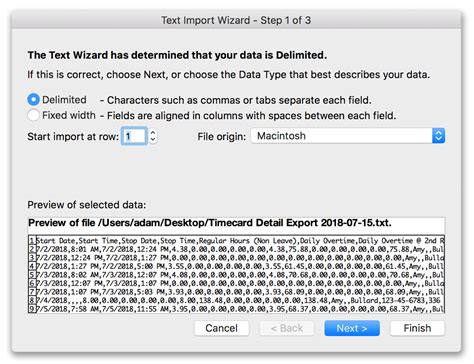Open the File origin Macintosh dropdown
Image resolution: width=474 pixels, height=364 pixels.
348,136
